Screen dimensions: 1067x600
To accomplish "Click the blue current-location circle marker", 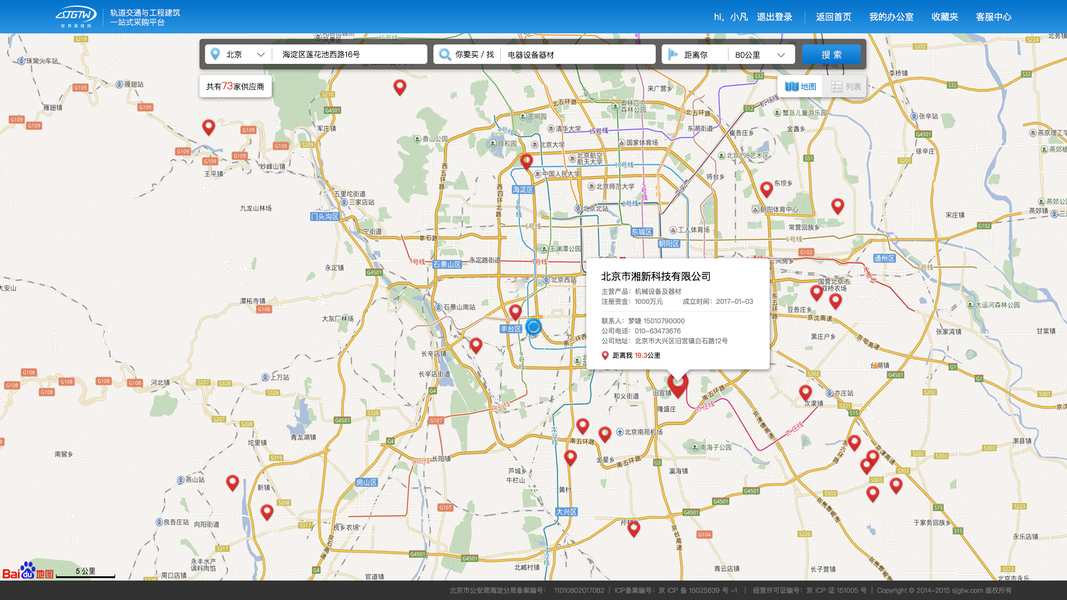I will [x=534, y=327].
